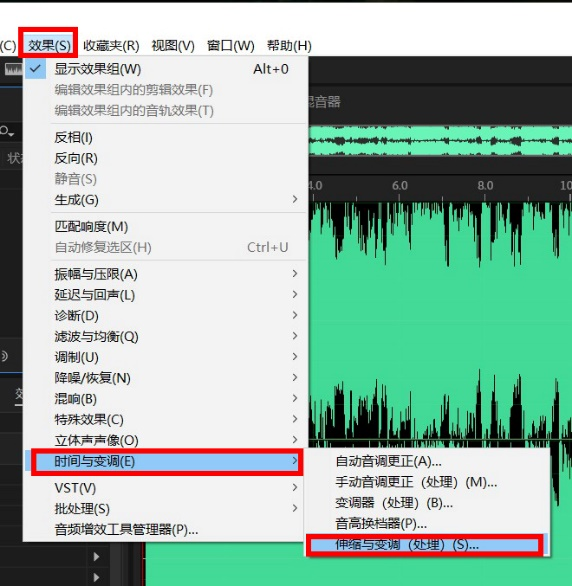Choose 音高换档器(P)... effect
572x586 pixels.
(427, 524)
